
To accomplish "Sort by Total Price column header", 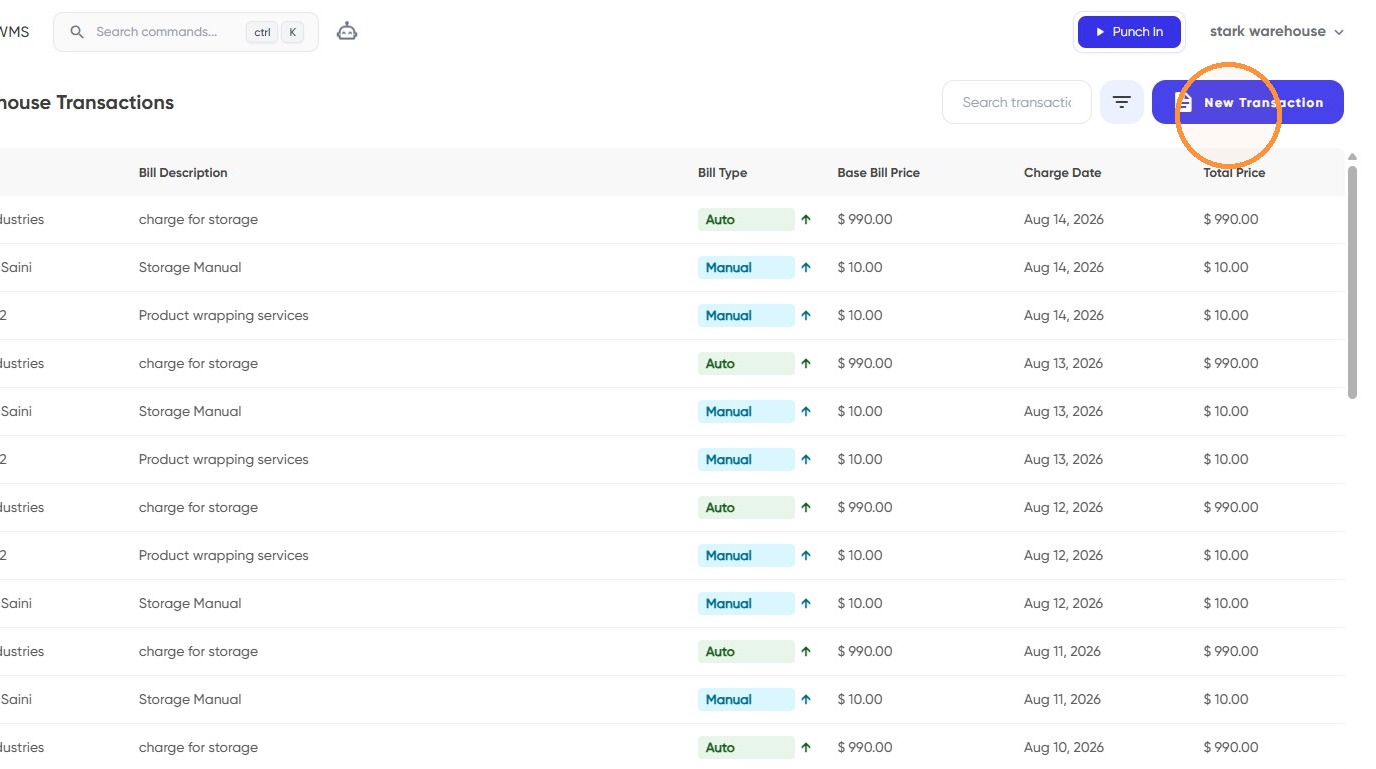I will [1234, 173].
